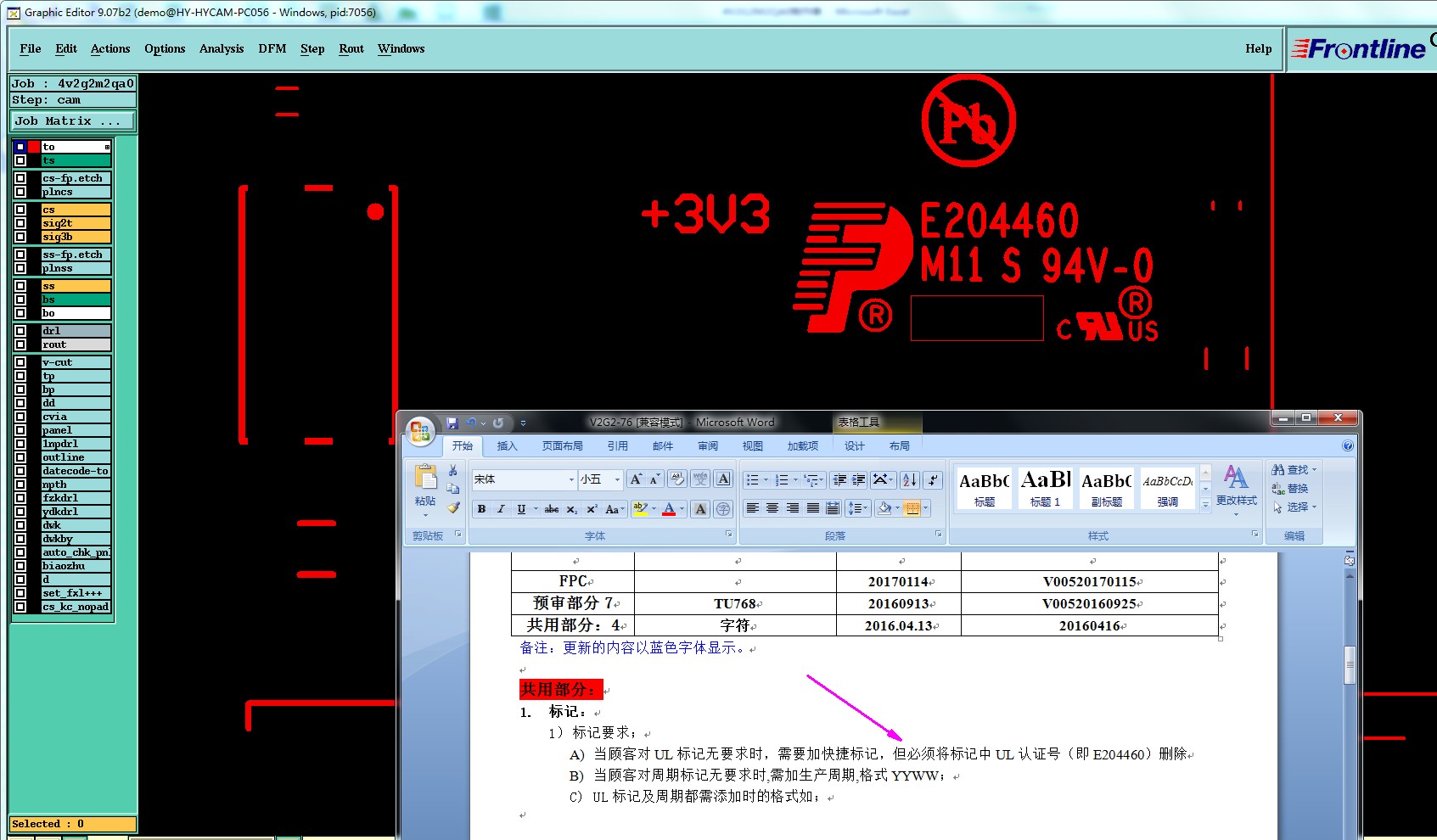The height and width of the screenshot is (840, 1437).
Task: Toggle display box for layer ss
Action: point(20,286)
